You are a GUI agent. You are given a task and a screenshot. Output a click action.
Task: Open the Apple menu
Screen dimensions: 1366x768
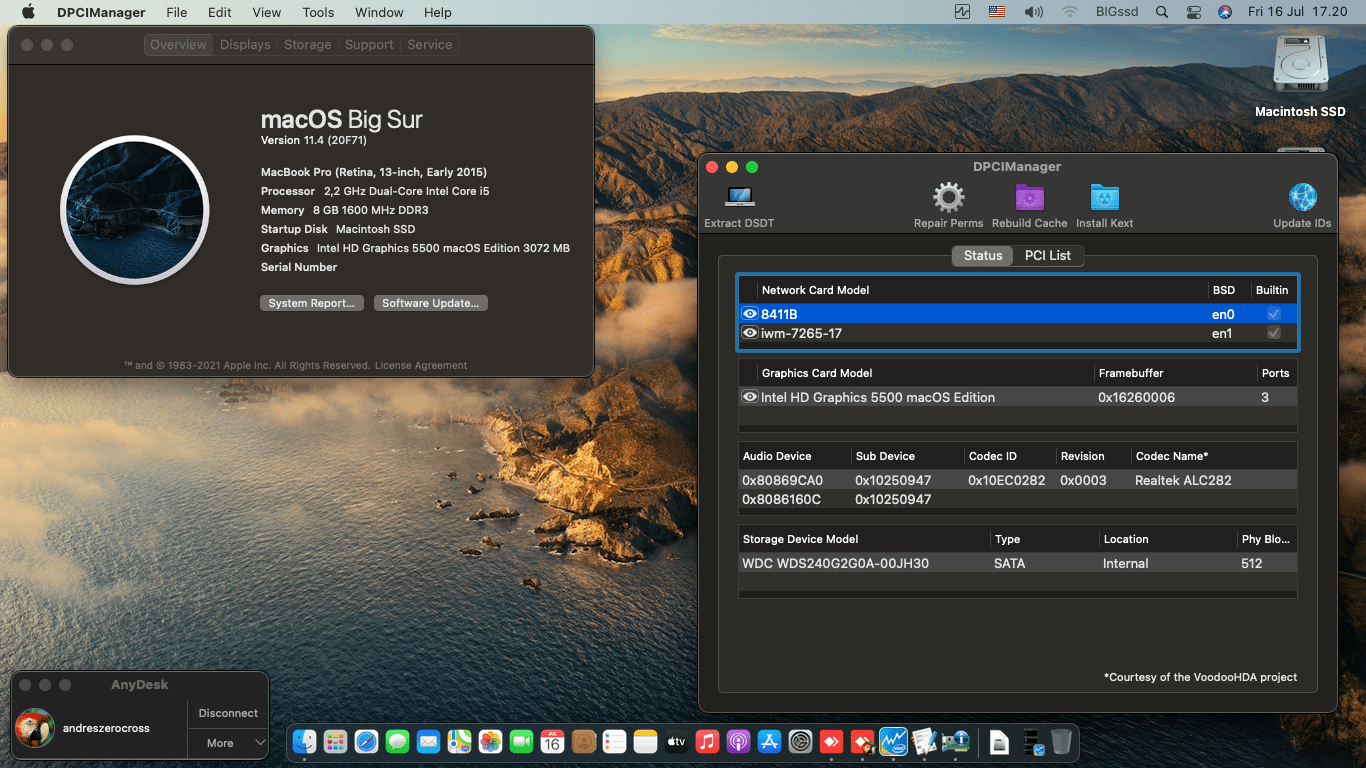tap(28, 12)
